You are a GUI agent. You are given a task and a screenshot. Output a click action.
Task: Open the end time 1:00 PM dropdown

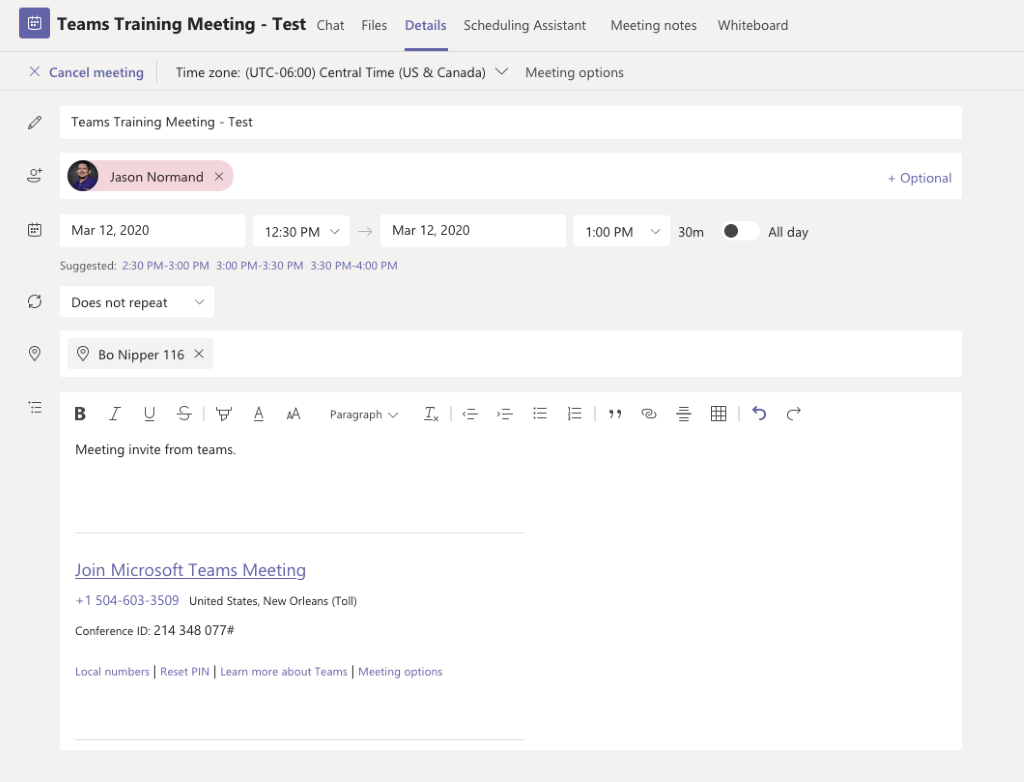tap(622, 231)
